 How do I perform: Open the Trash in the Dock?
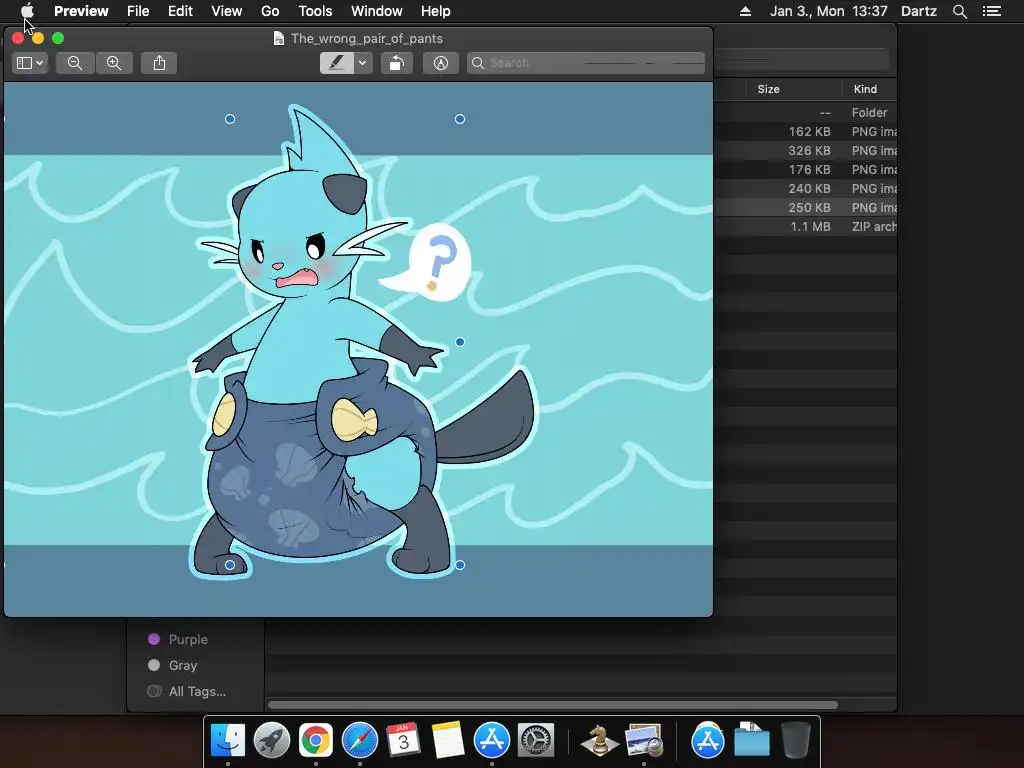(795, 741)
